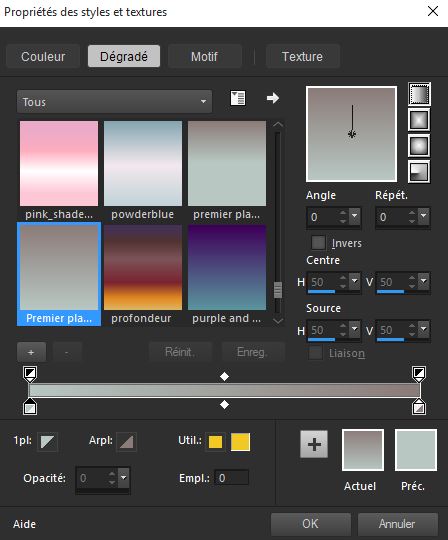448x540 pixels.
Task: Expand the Angle value dropdown
Action: tap(355, 216)
